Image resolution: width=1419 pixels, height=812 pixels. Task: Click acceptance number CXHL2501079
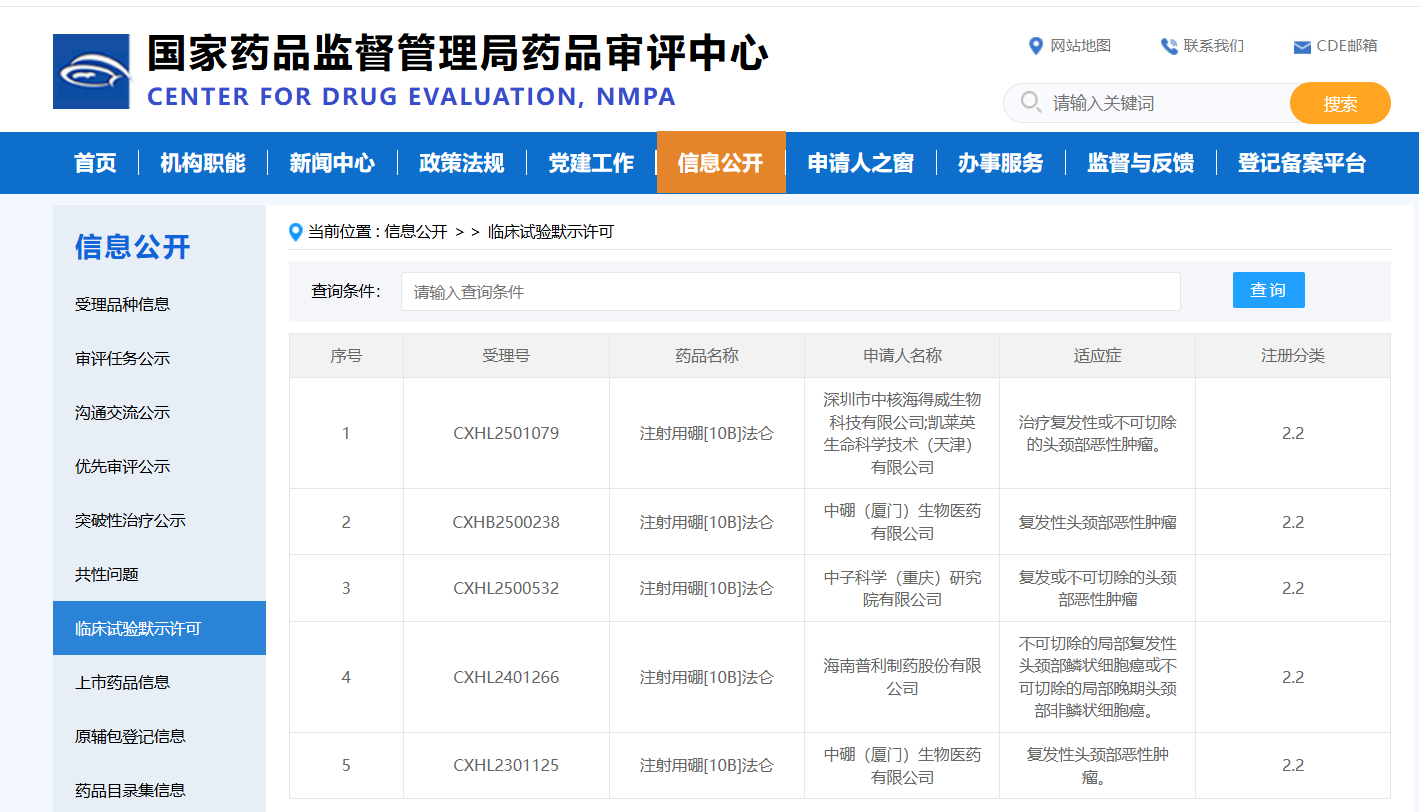(506, 433)
